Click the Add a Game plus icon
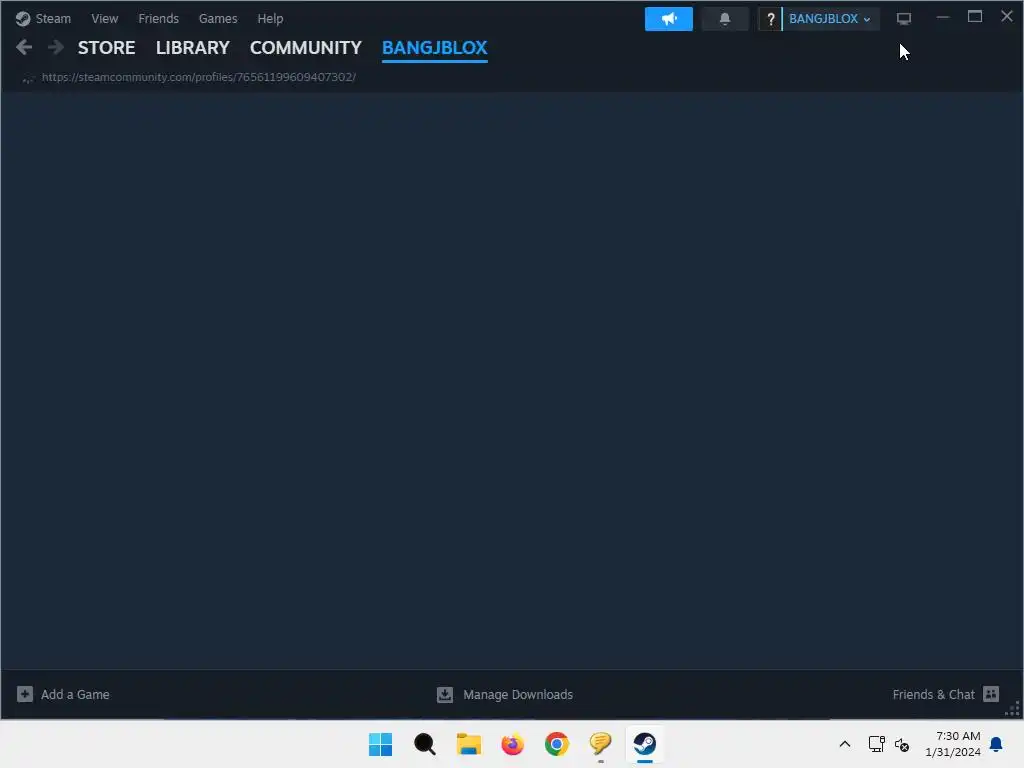1024x768 pixels. [x=25, y=694]
